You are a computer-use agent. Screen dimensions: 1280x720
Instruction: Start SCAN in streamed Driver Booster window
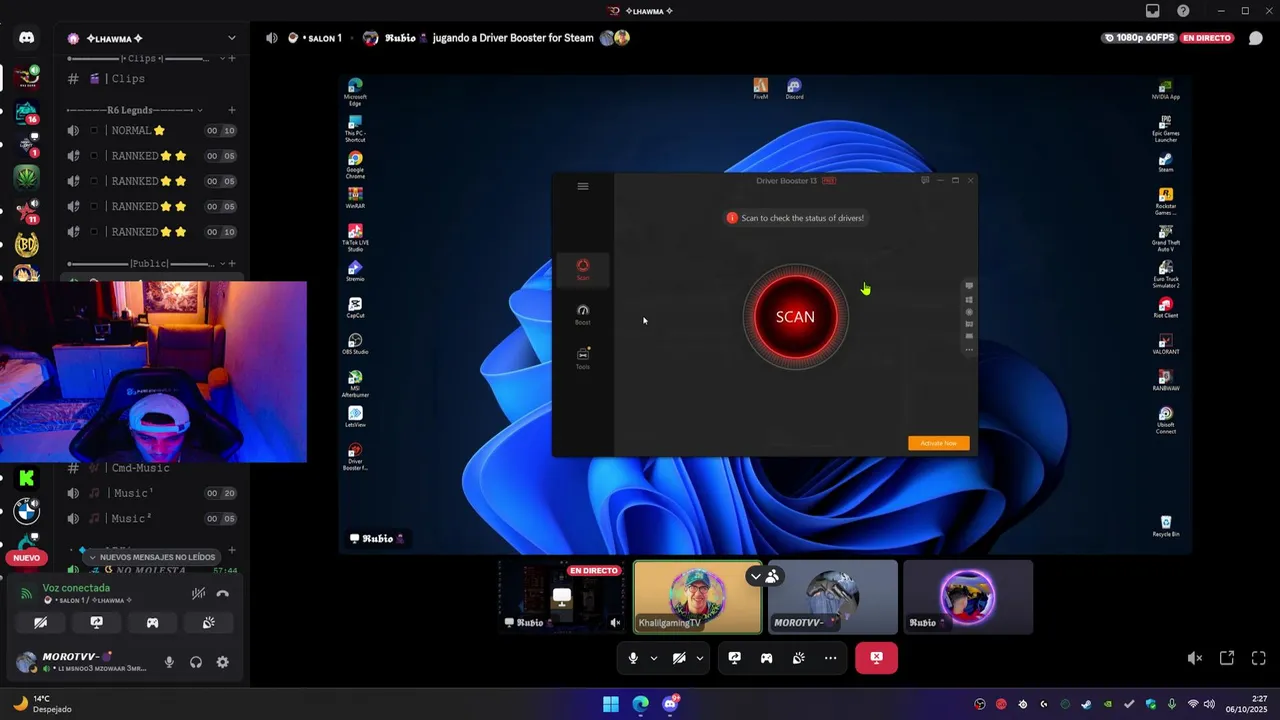tap(795, 317)
